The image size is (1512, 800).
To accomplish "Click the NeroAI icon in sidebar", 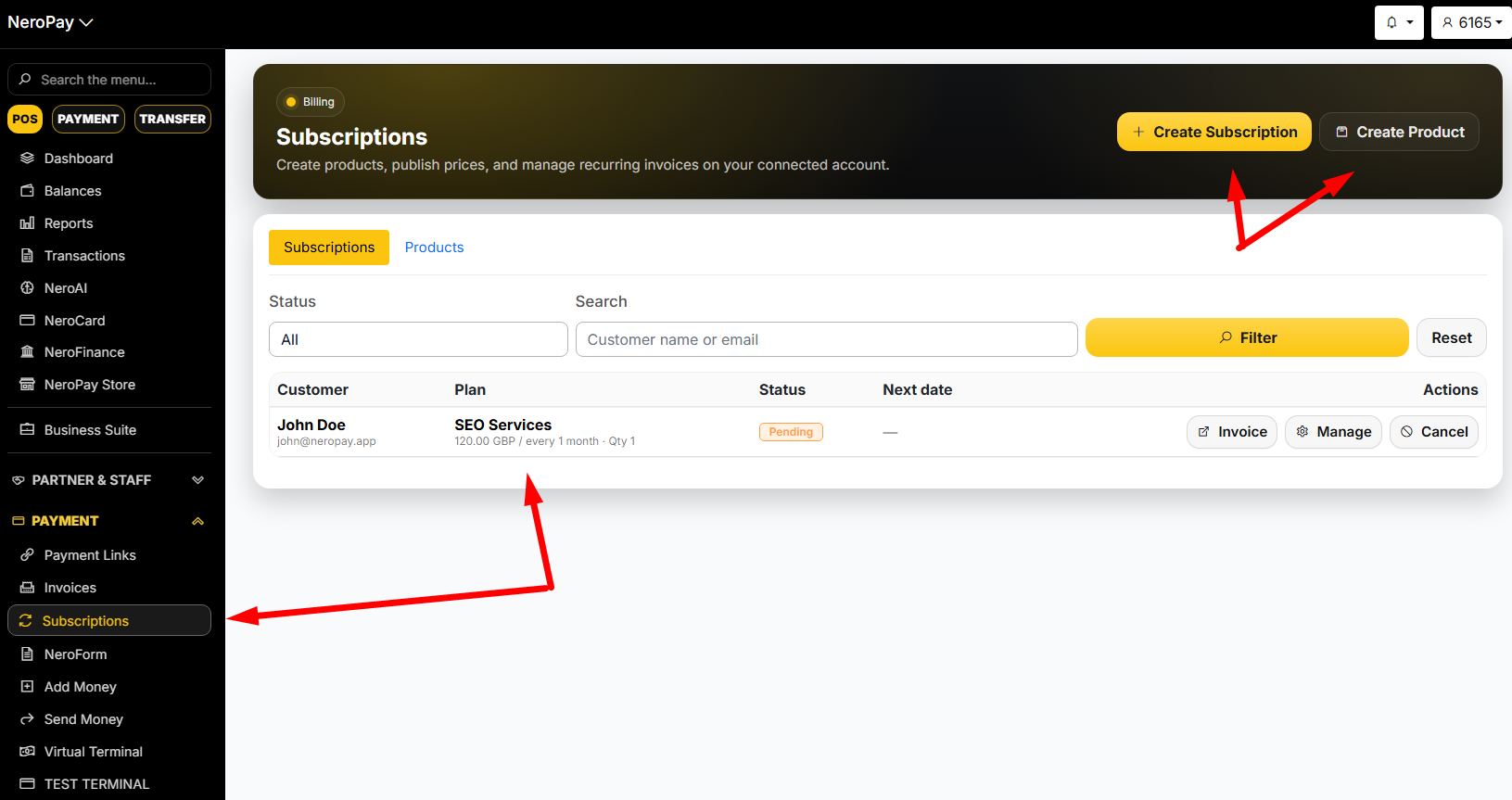I will [x=27, y=288].
